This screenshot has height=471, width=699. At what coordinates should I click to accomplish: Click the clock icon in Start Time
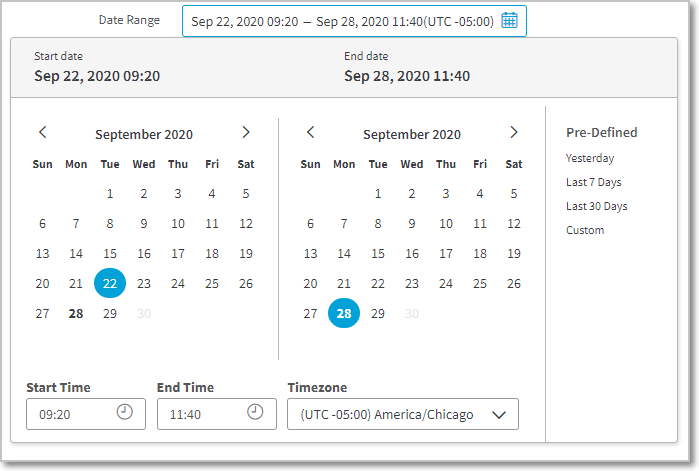125,412
